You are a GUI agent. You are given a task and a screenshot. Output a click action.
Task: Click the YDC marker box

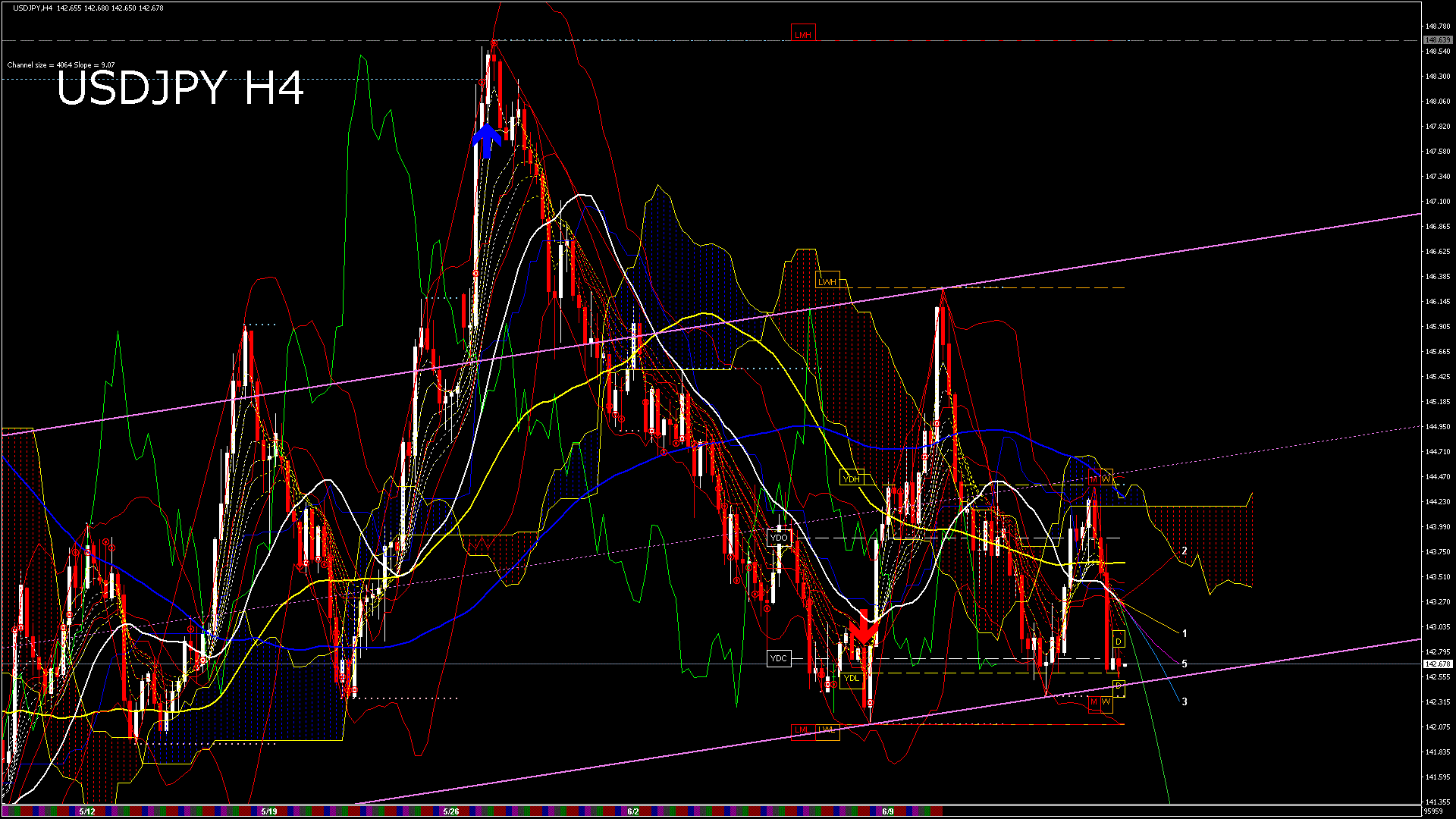[x=779, y=658]
